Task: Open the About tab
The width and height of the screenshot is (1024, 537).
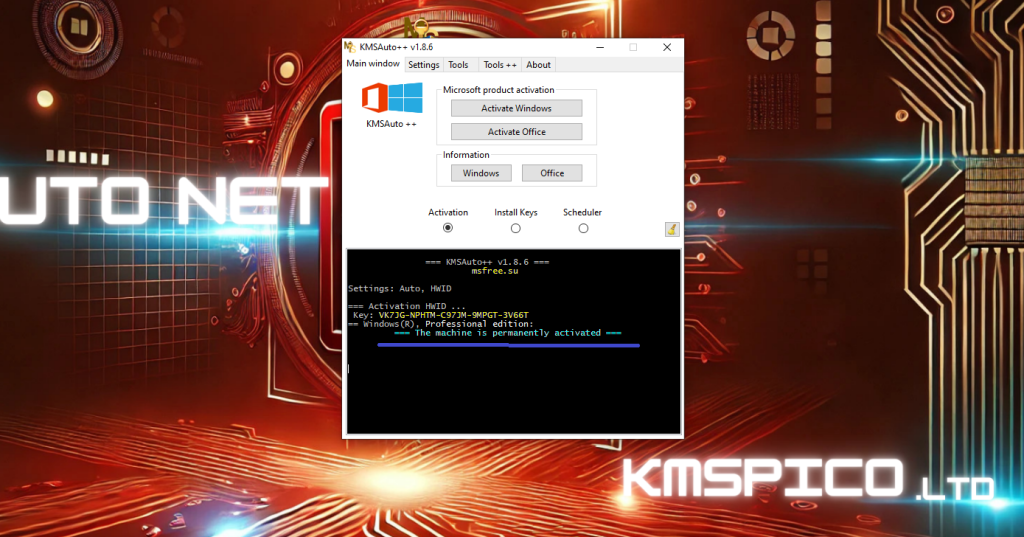Action: (538, 65)
